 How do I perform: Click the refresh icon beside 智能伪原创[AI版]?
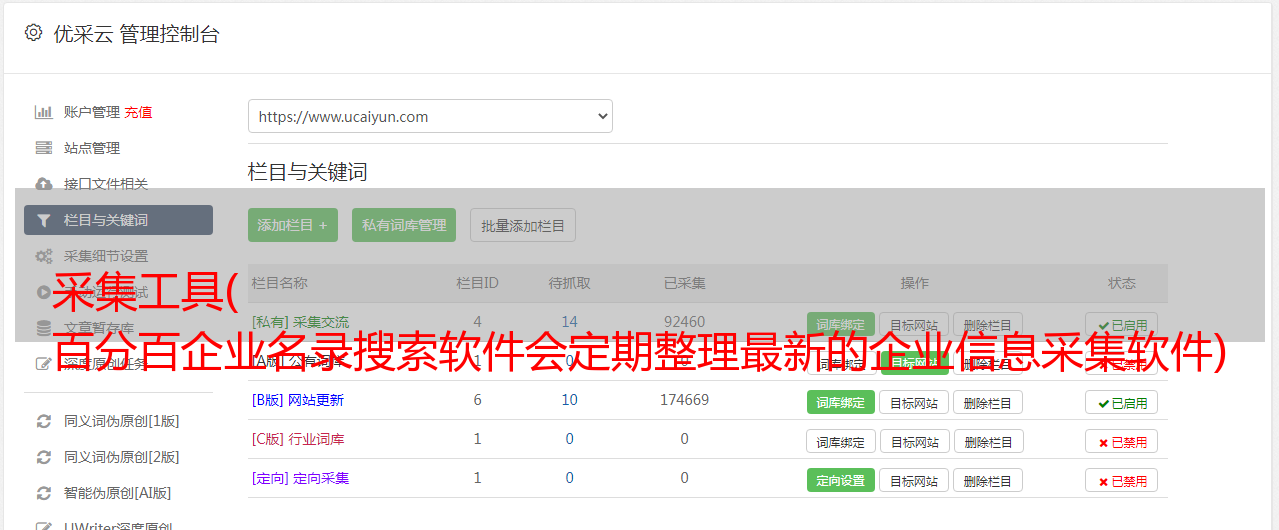pyautogui.click(x=44, y=493)
